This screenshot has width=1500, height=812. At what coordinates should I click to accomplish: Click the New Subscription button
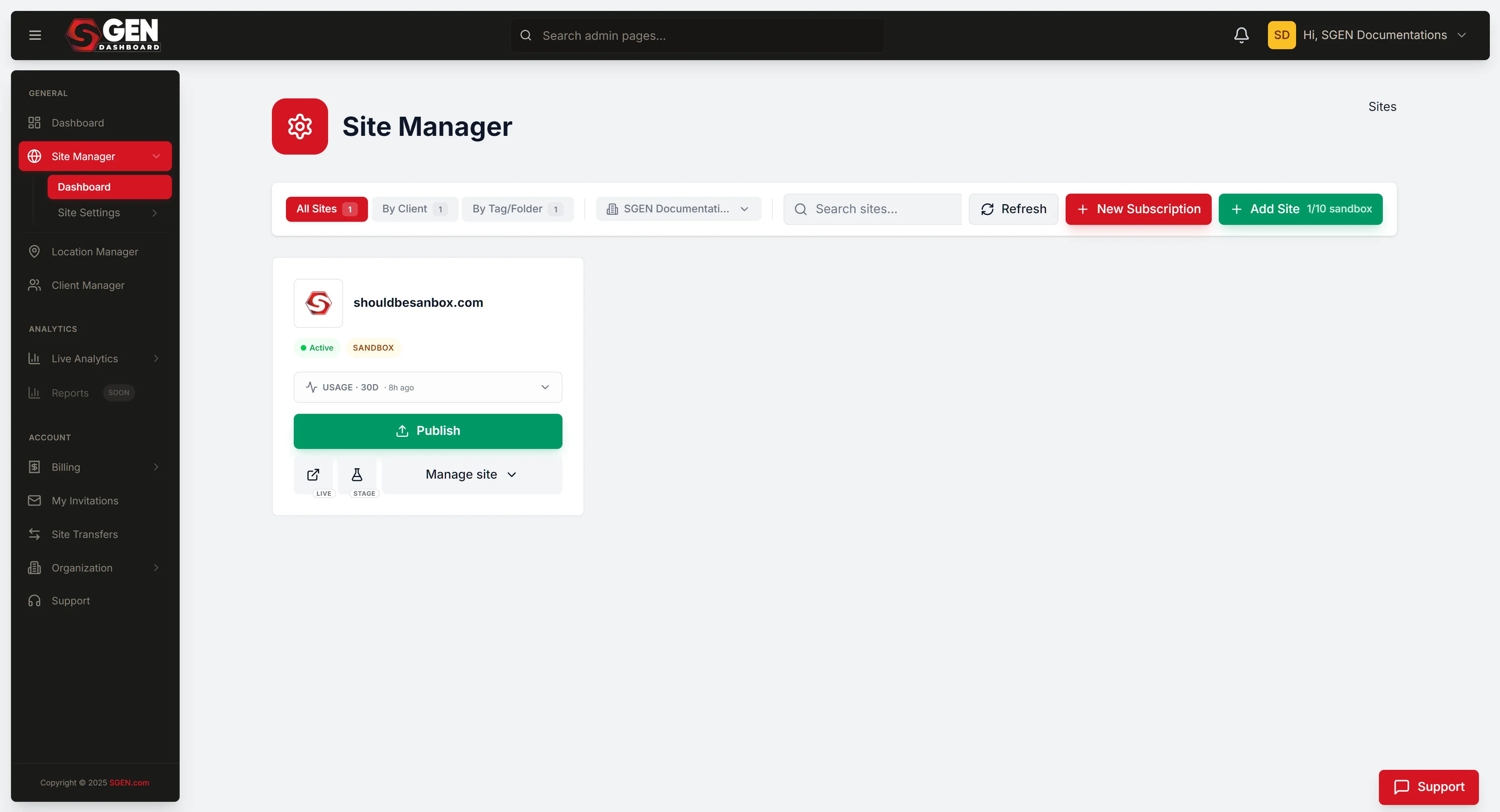point(1138,209)
